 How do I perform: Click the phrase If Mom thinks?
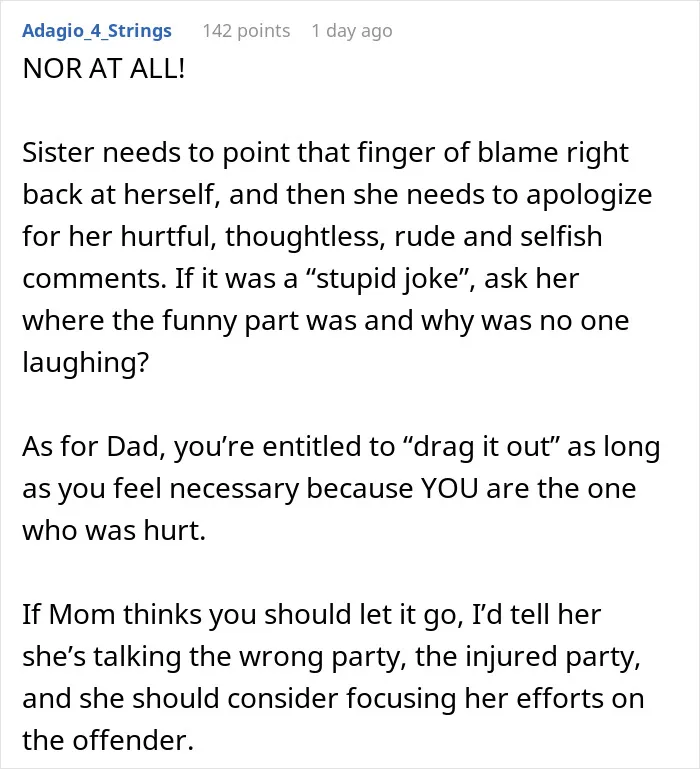(111, 615)
